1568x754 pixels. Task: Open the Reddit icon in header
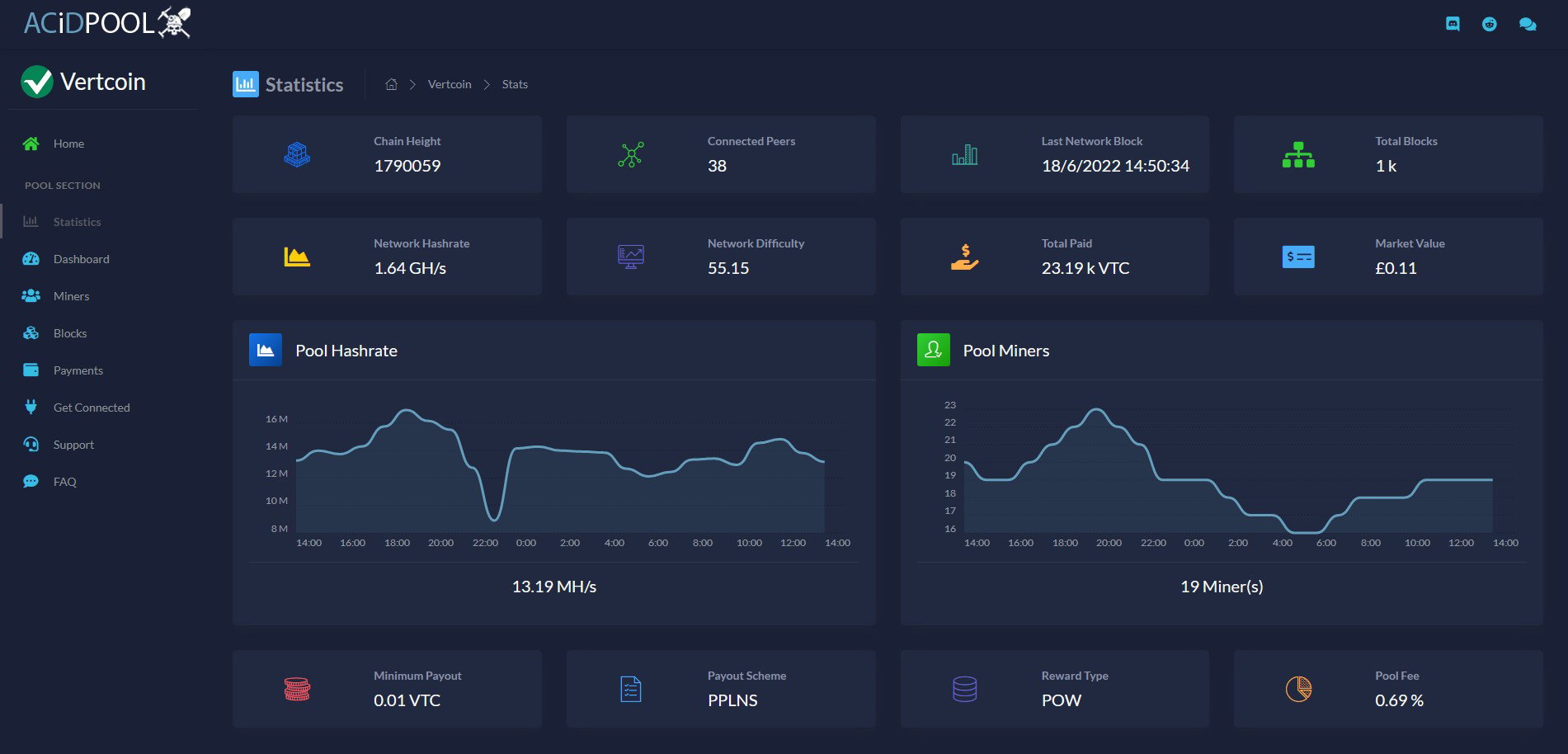1490,24
